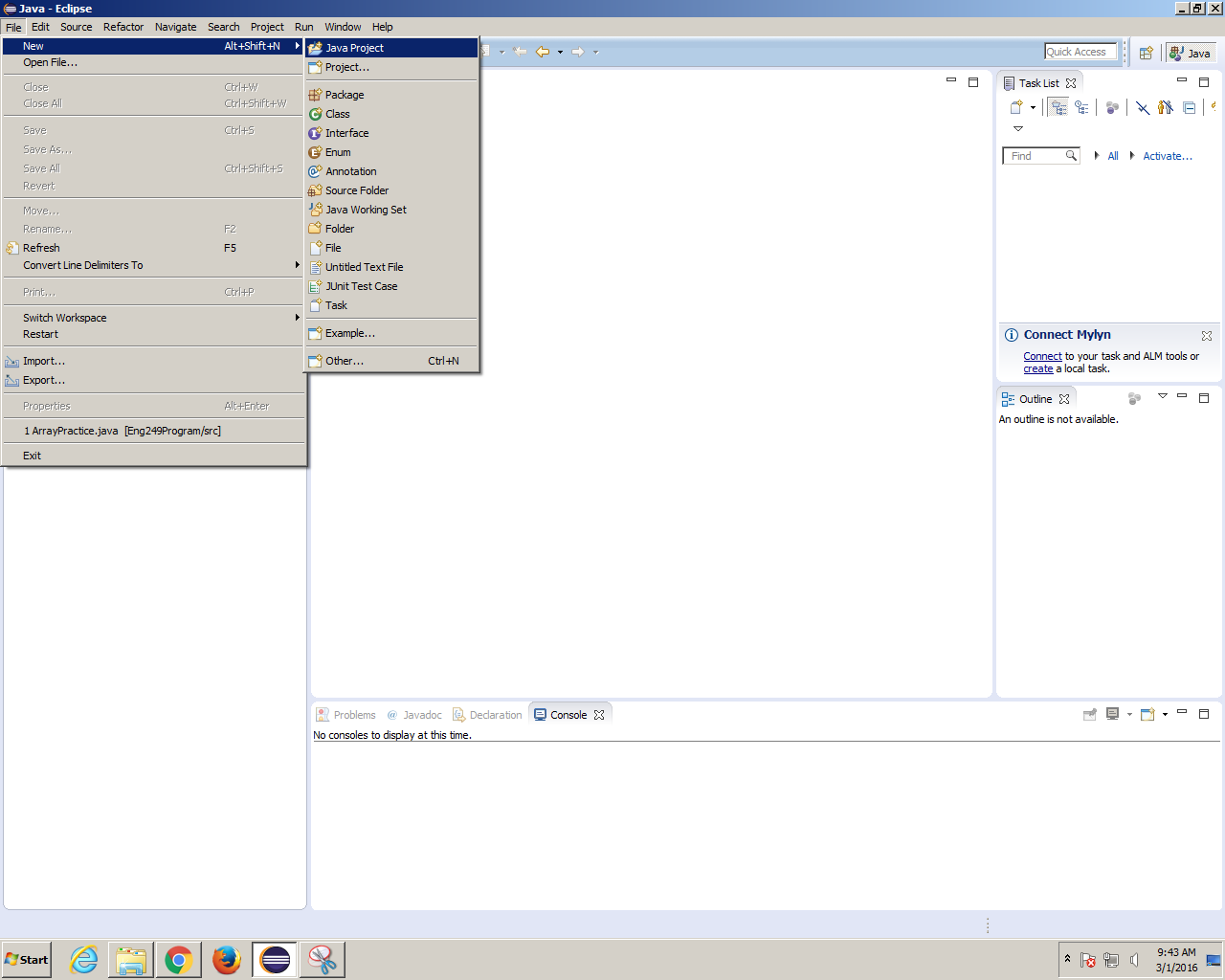Create a new Enum

coord(337,152)
